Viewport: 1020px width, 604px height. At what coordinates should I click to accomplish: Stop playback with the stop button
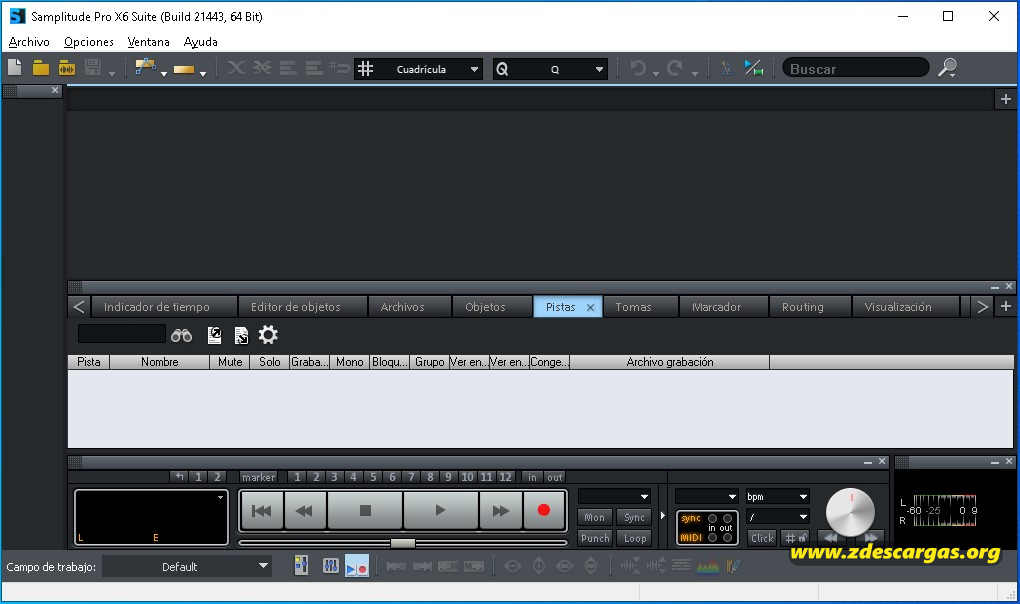tap(365, 510)
